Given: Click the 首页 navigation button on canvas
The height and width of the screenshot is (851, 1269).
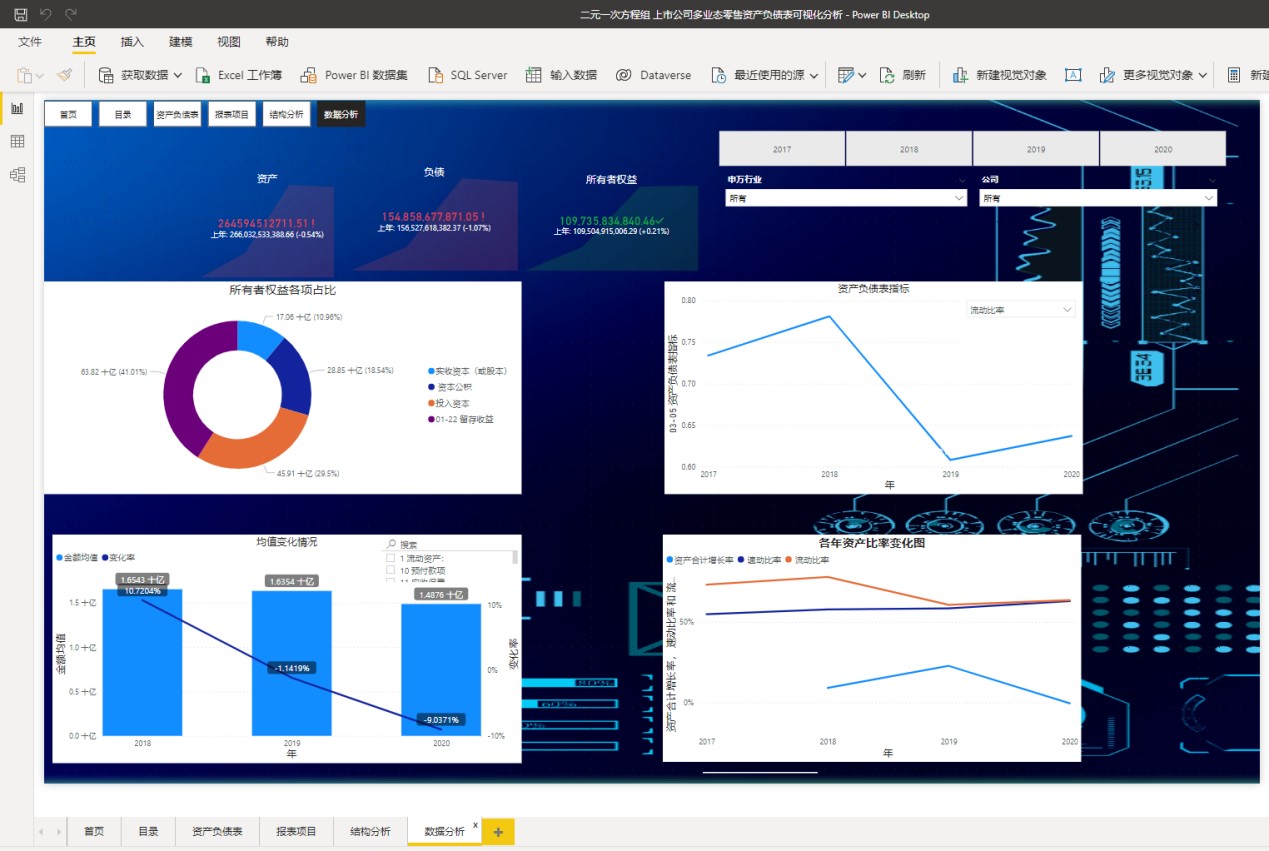Looking at the screenshot, I should point(68,114).
